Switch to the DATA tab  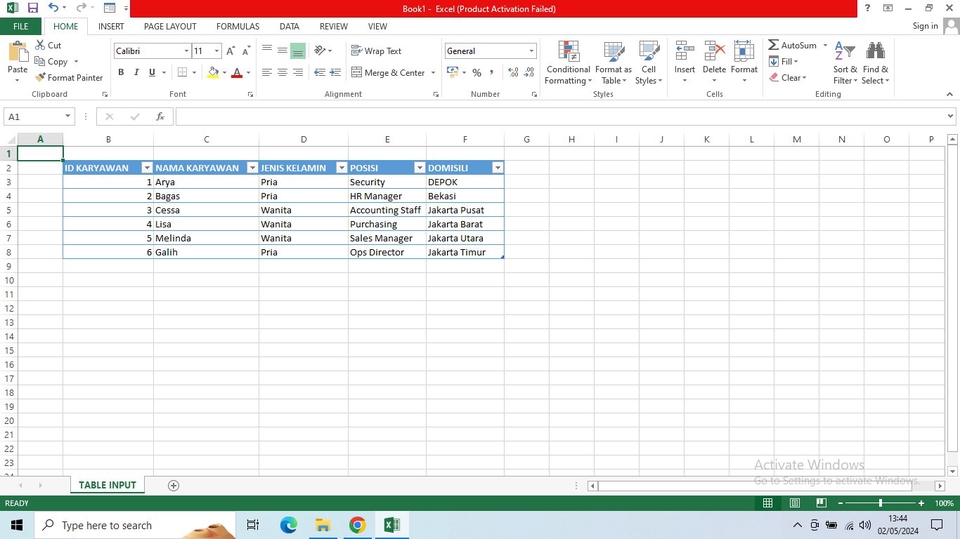click(x=289, y=26)
